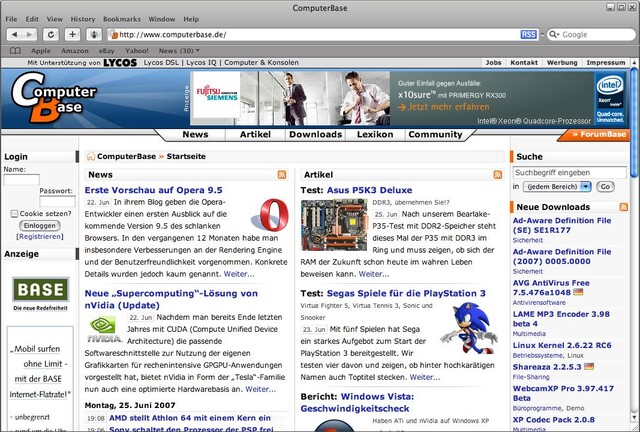Click the page vertical scrollbar thumb

(x=634, y=122)
